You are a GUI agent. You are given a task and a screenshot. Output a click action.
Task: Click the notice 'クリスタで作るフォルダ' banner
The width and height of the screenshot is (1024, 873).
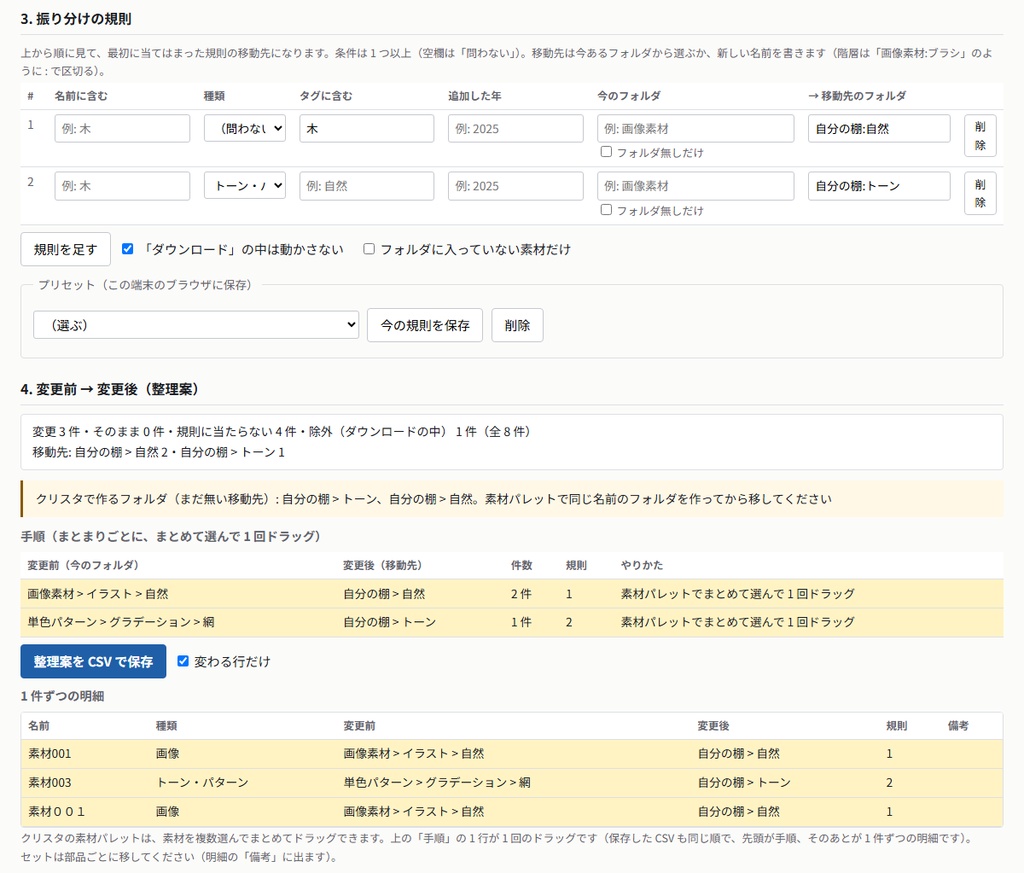(512, 499)
